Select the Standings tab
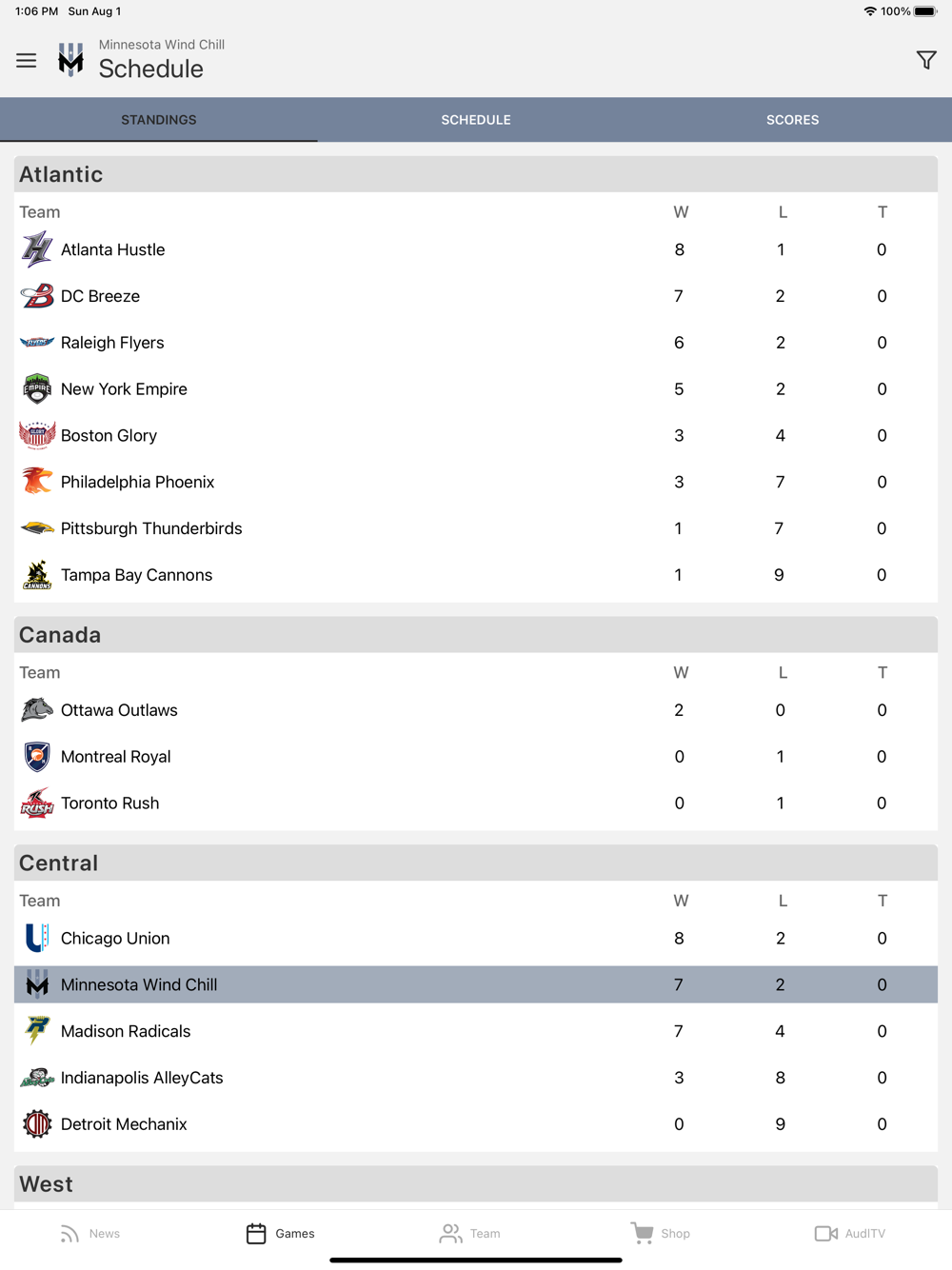This screenshot has height=1270, width=952. [x=159, y=120]
